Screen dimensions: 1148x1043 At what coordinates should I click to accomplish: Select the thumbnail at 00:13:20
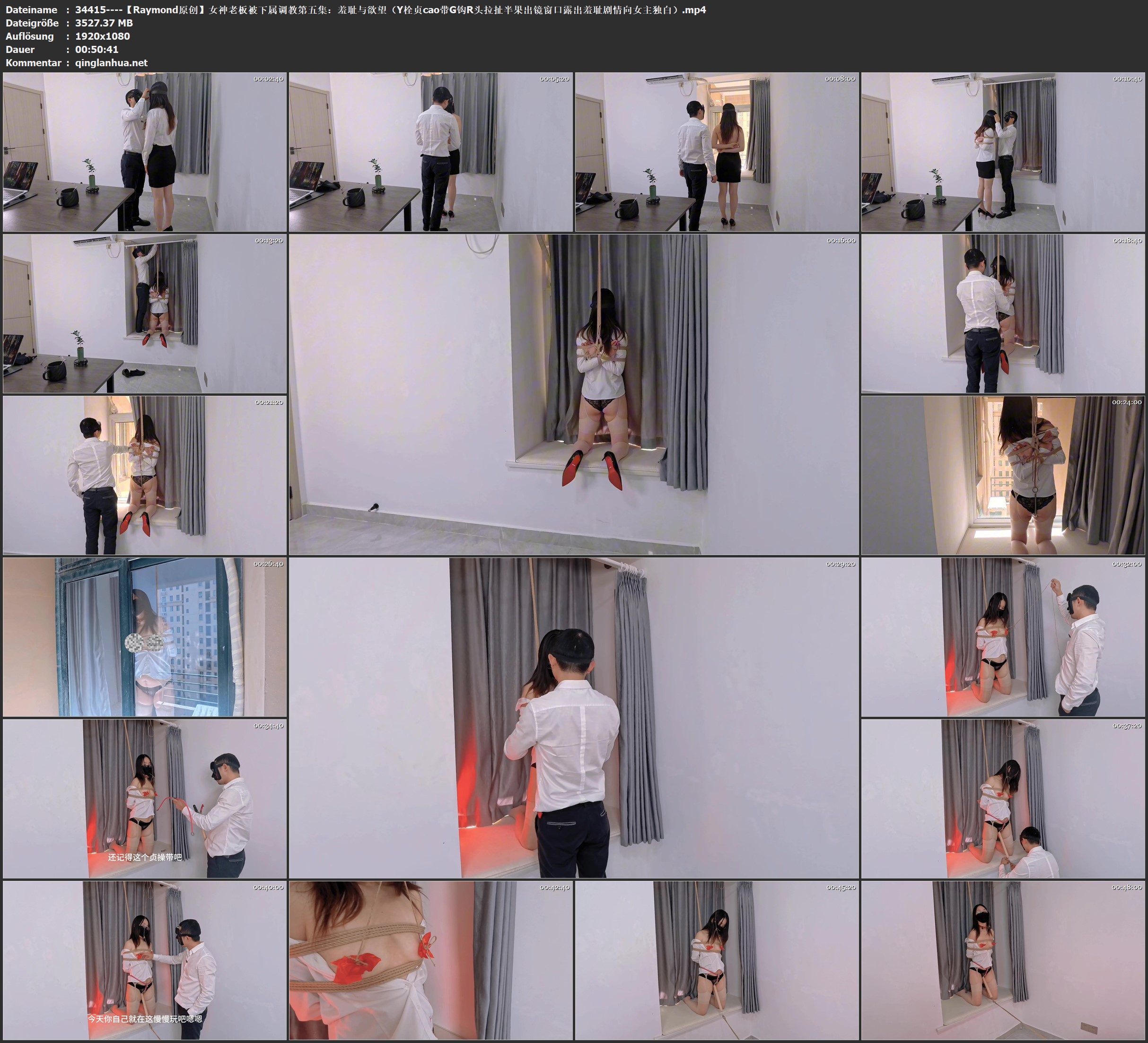click(145, 313)
